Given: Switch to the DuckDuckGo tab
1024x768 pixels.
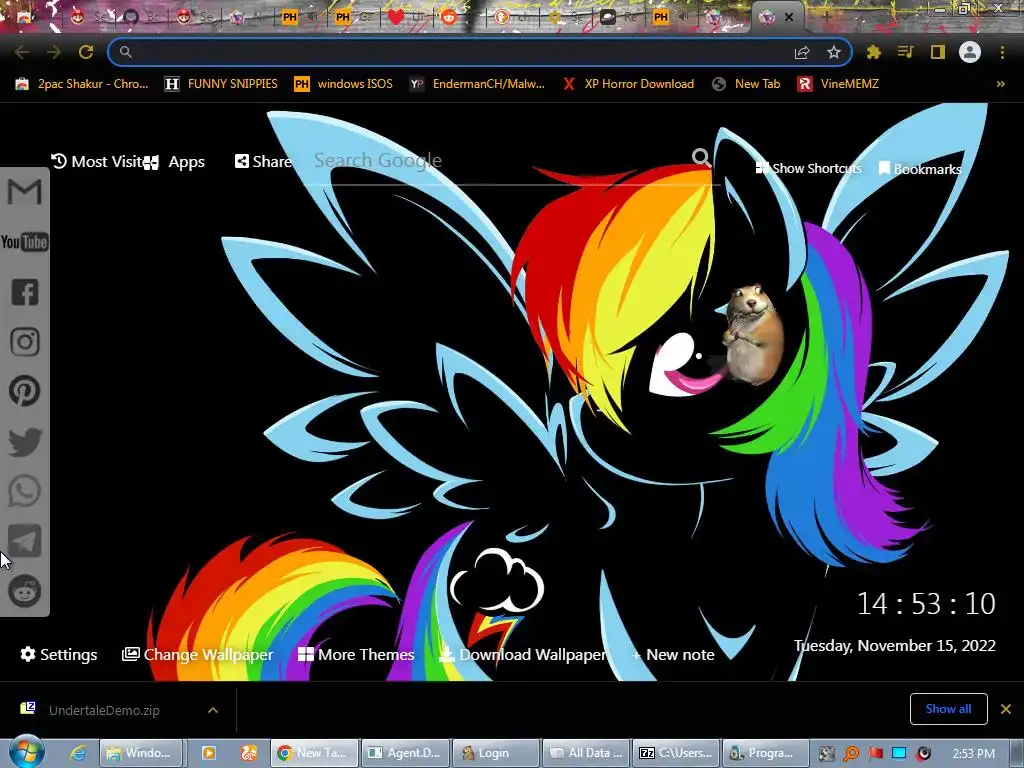Looking at the screenshot, I should tap(502, 17).
